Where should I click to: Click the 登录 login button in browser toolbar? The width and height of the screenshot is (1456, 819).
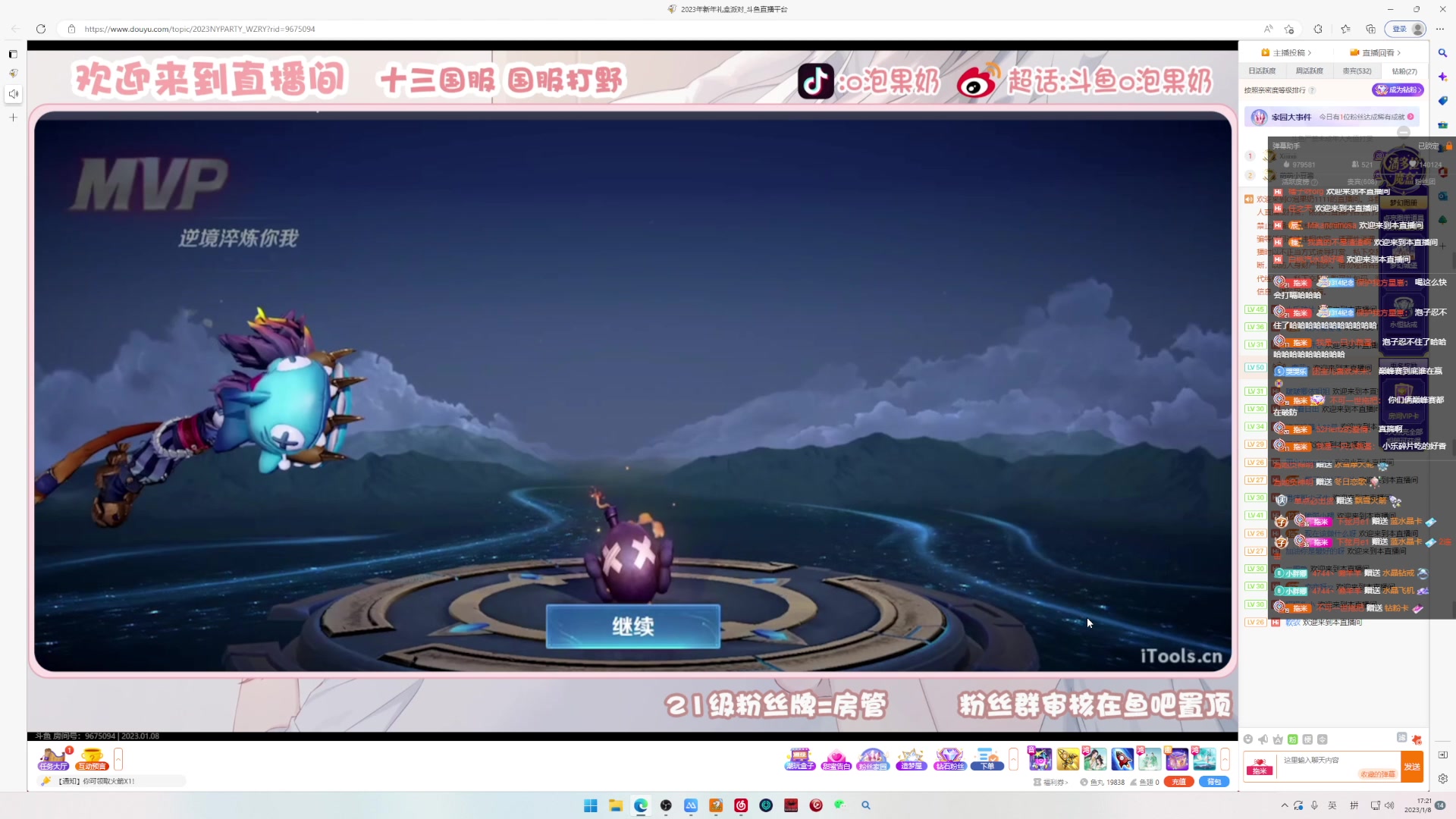coord(1405,29)
